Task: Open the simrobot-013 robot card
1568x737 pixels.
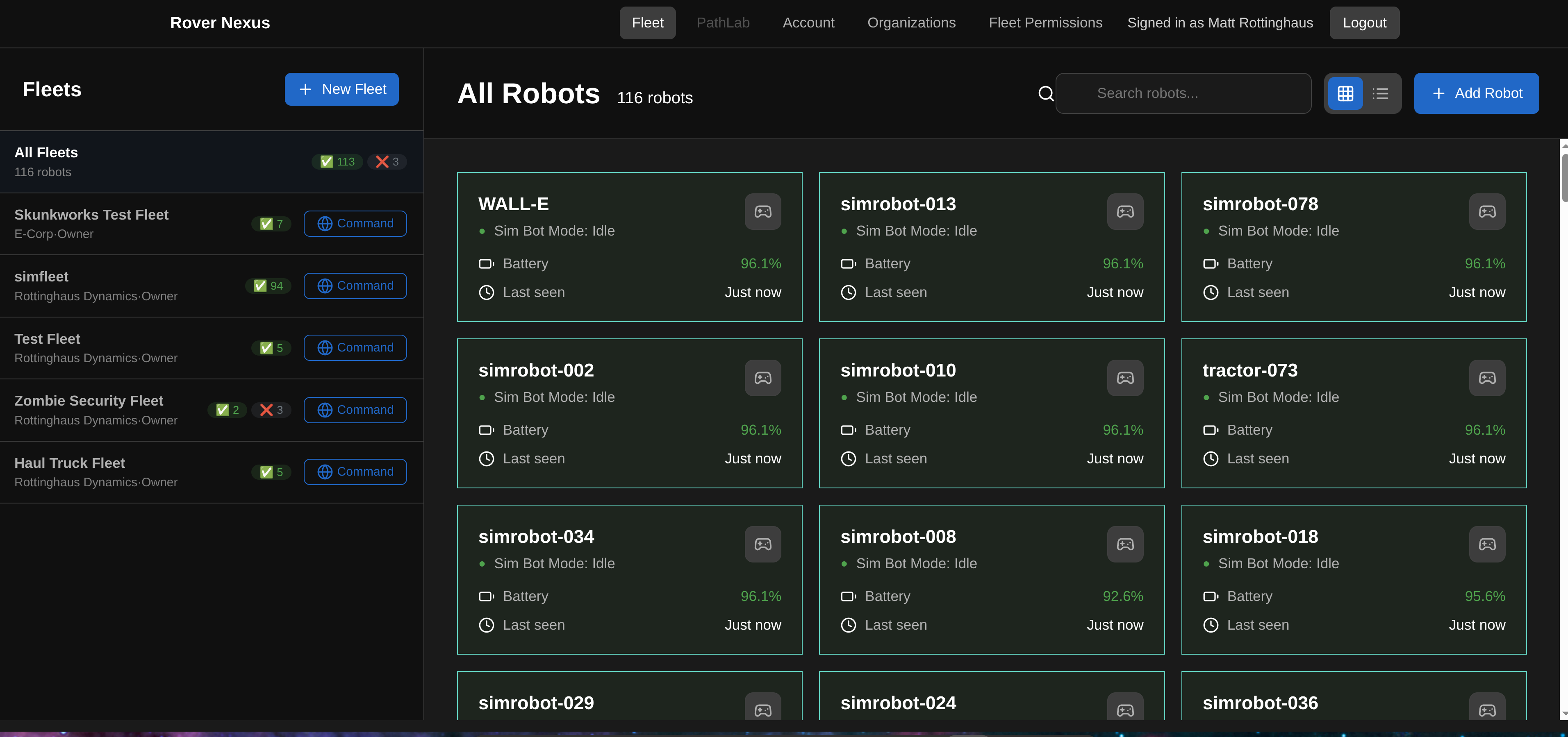Action: click(x=992, y=247)
